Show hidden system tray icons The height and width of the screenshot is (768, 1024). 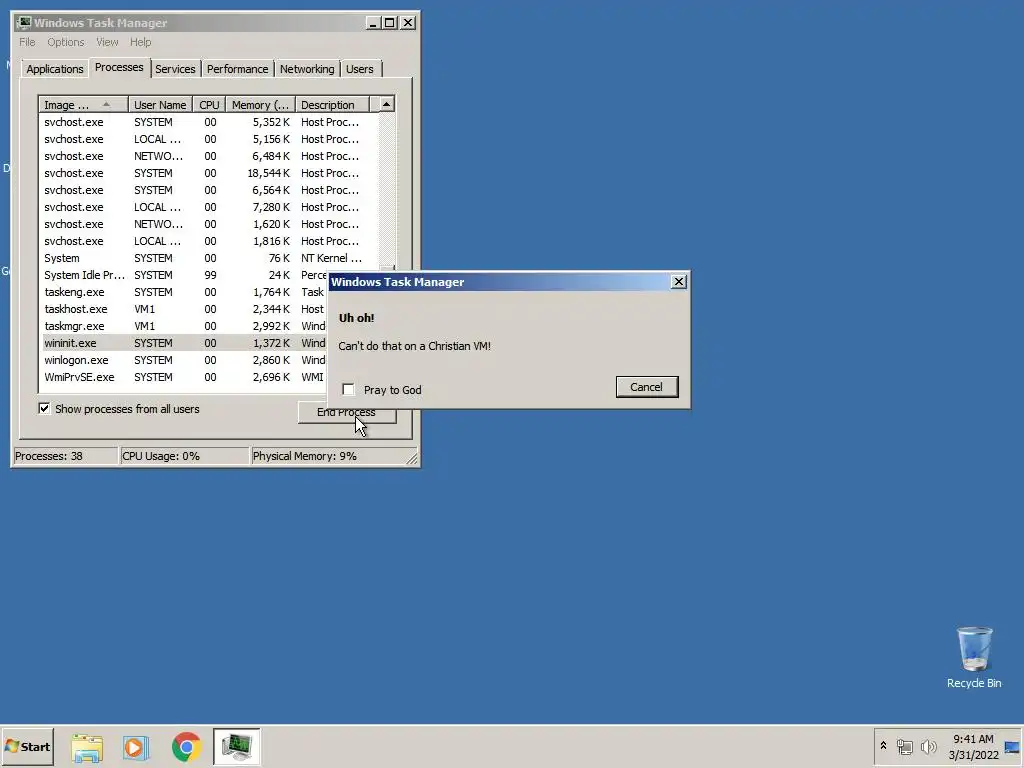(x=883, y=746)
